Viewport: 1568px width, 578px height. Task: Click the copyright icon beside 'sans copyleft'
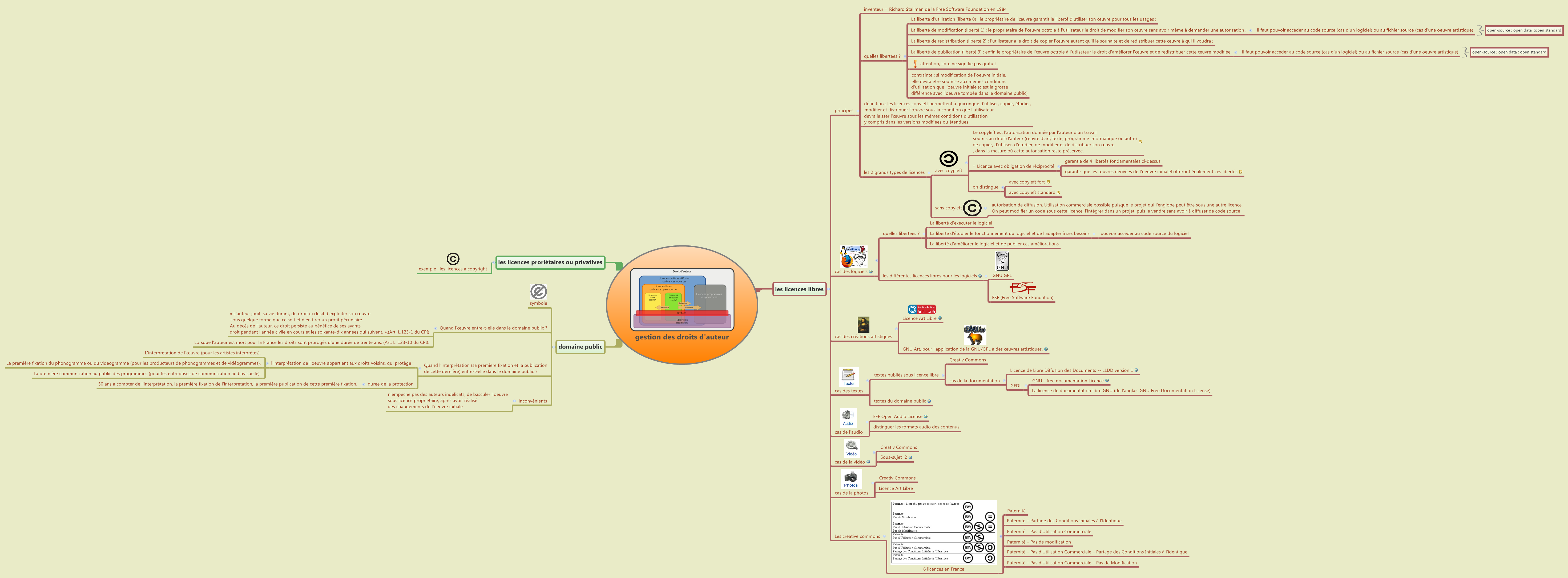tap(972, 208)
